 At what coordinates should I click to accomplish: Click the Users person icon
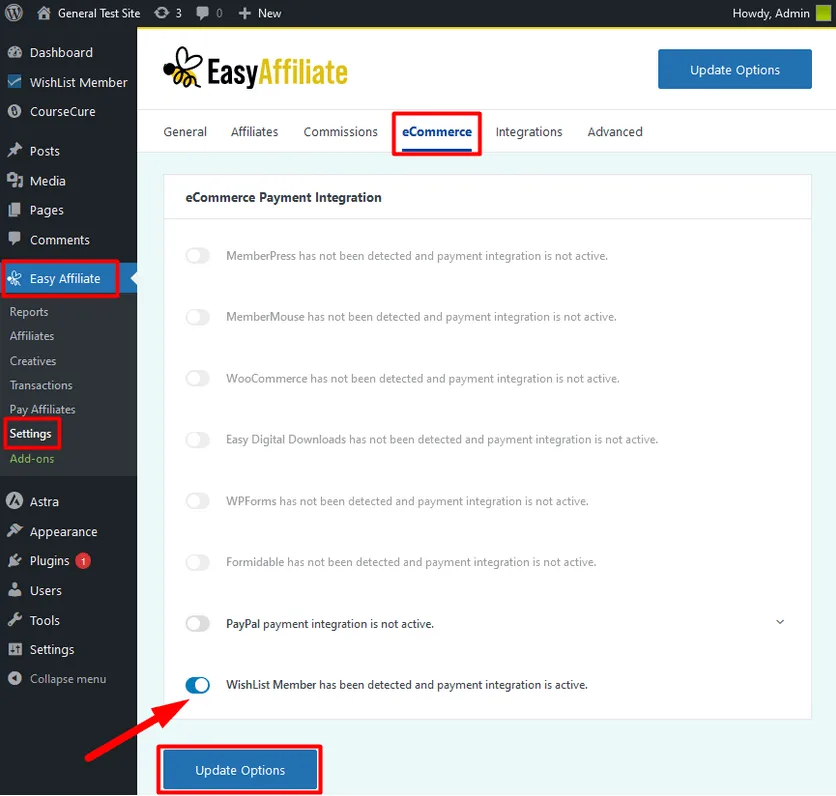click(15, 590)
